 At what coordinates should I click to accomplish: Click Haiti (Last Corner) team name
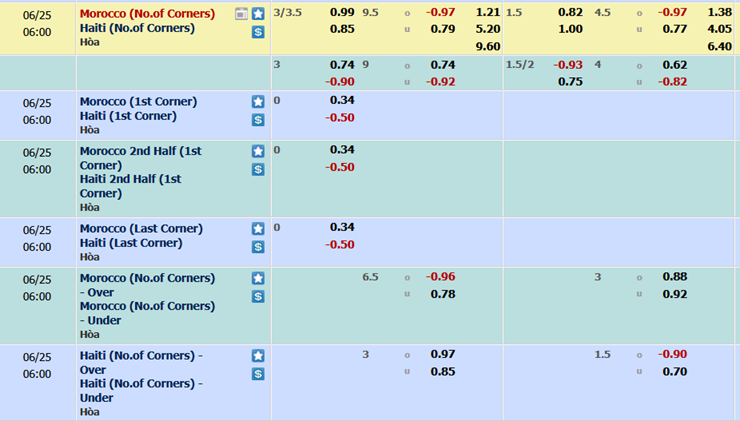131,243
